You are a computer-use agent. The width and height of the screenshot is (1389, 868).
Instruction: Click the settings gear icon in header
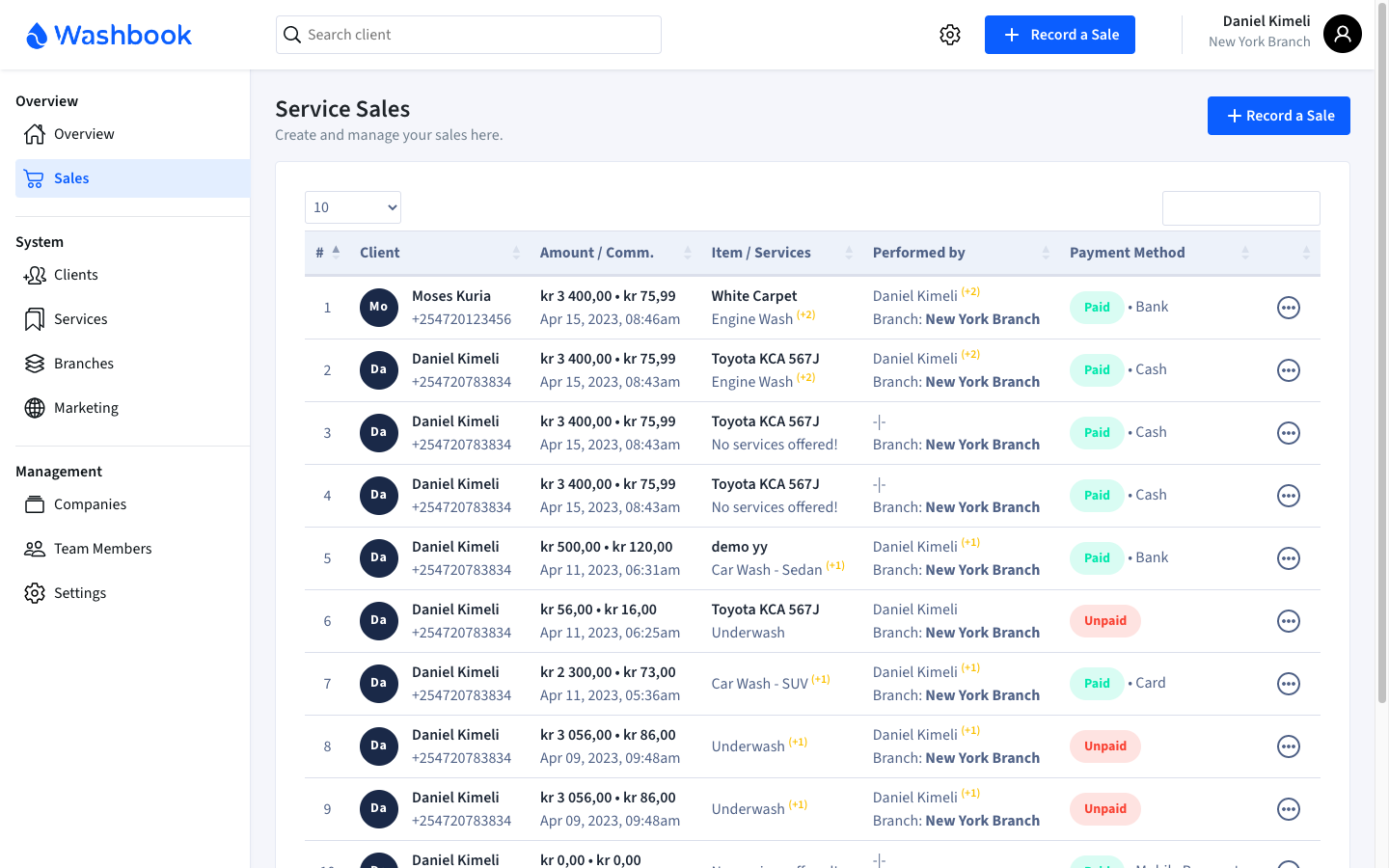(x=950, y=35)
